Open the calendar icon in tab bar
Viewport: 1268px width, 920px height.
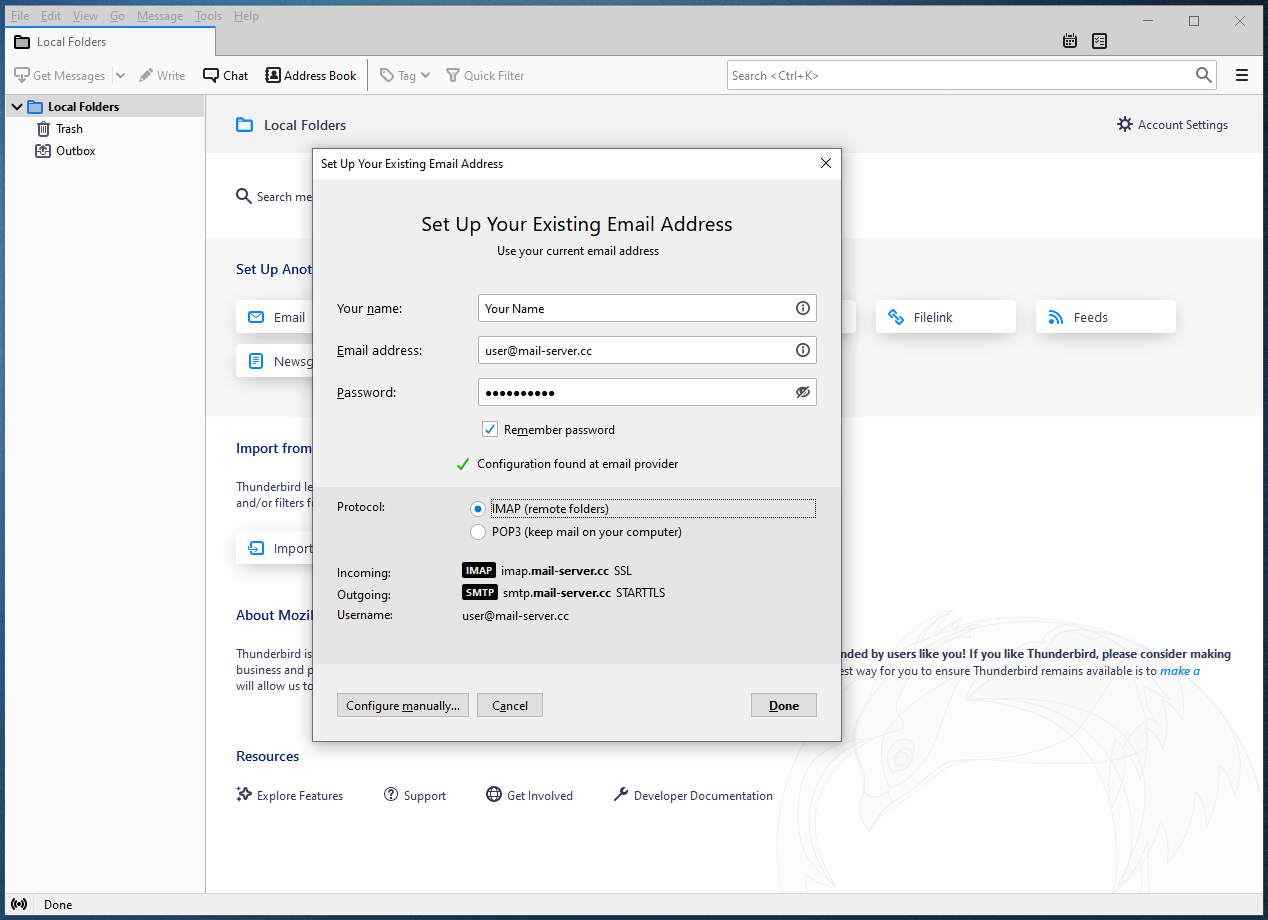pyautogui.click(x=1070, y=41)
